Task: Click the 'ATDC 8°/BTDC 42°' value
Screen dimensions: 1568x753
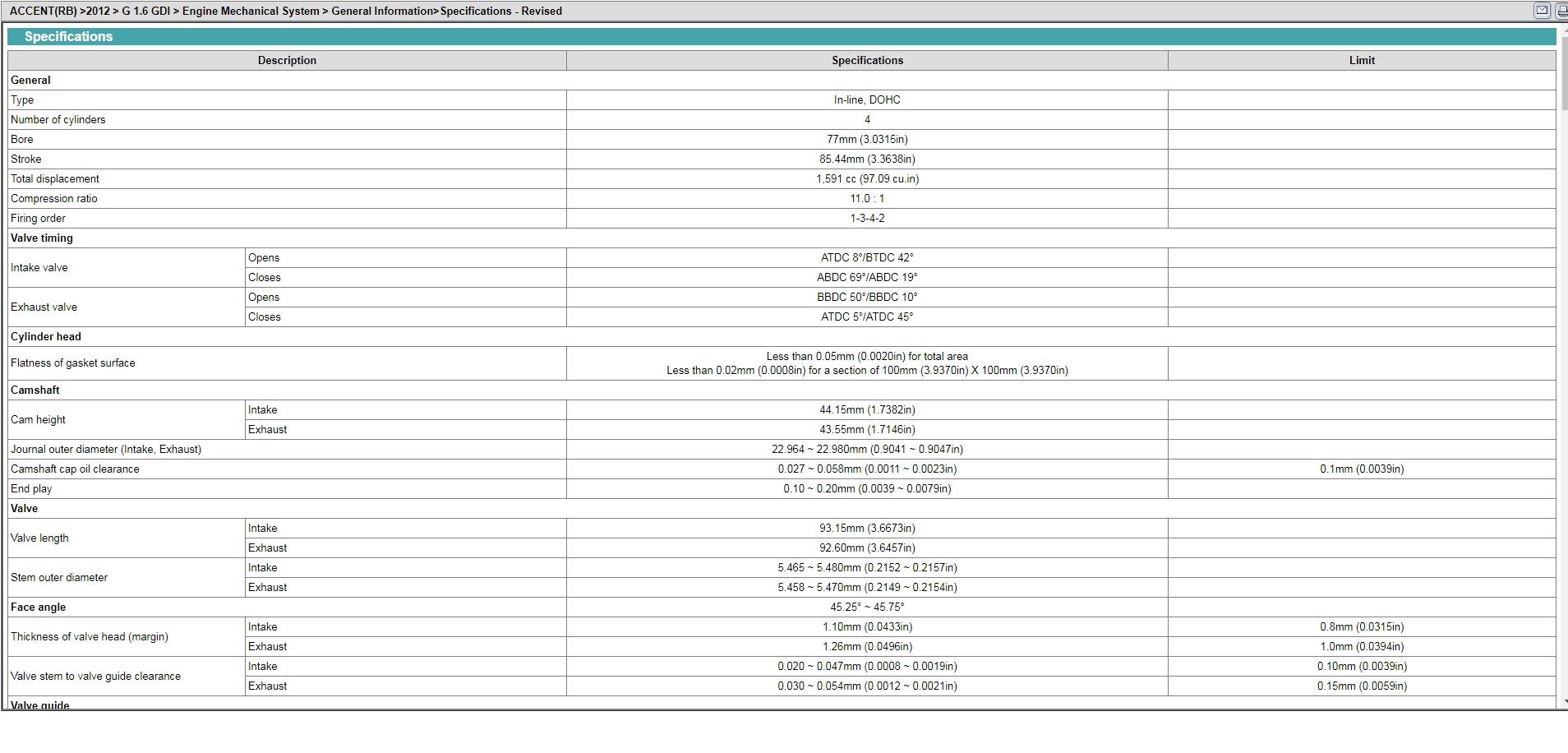Action: point(867,257)
